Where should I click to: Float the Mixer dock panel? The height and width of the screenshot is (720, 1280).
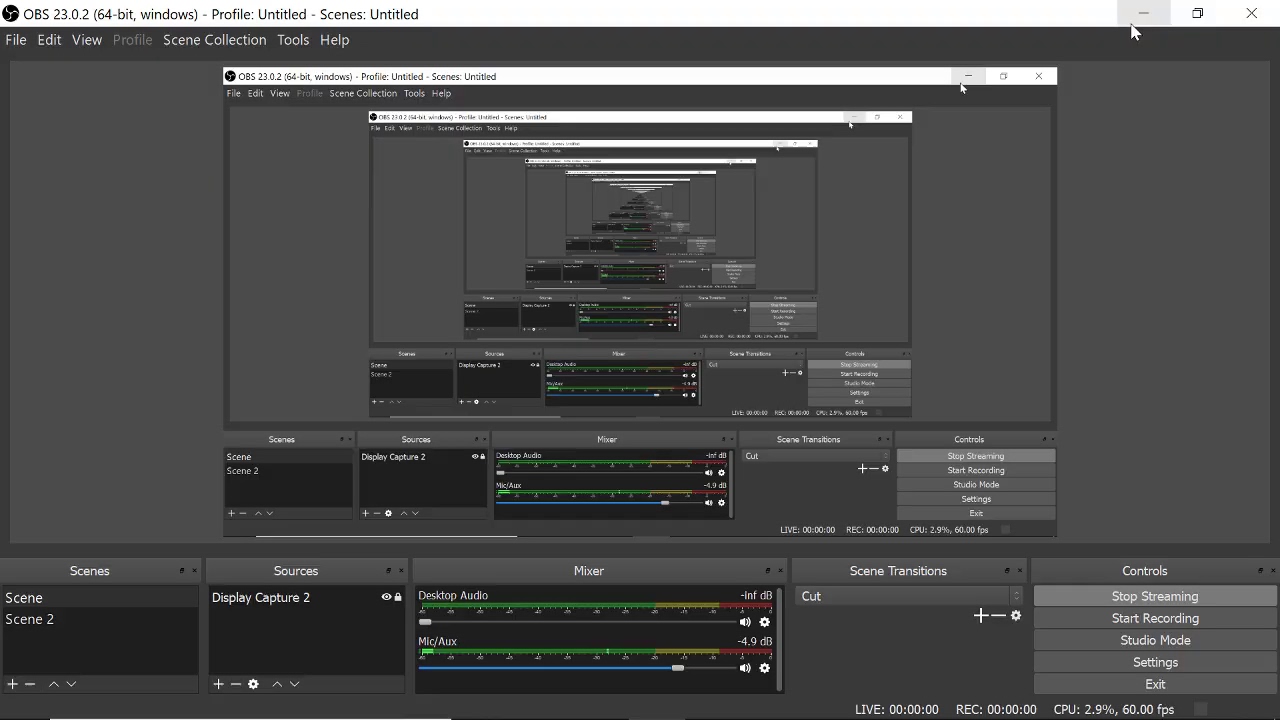[x=768, y=571]
